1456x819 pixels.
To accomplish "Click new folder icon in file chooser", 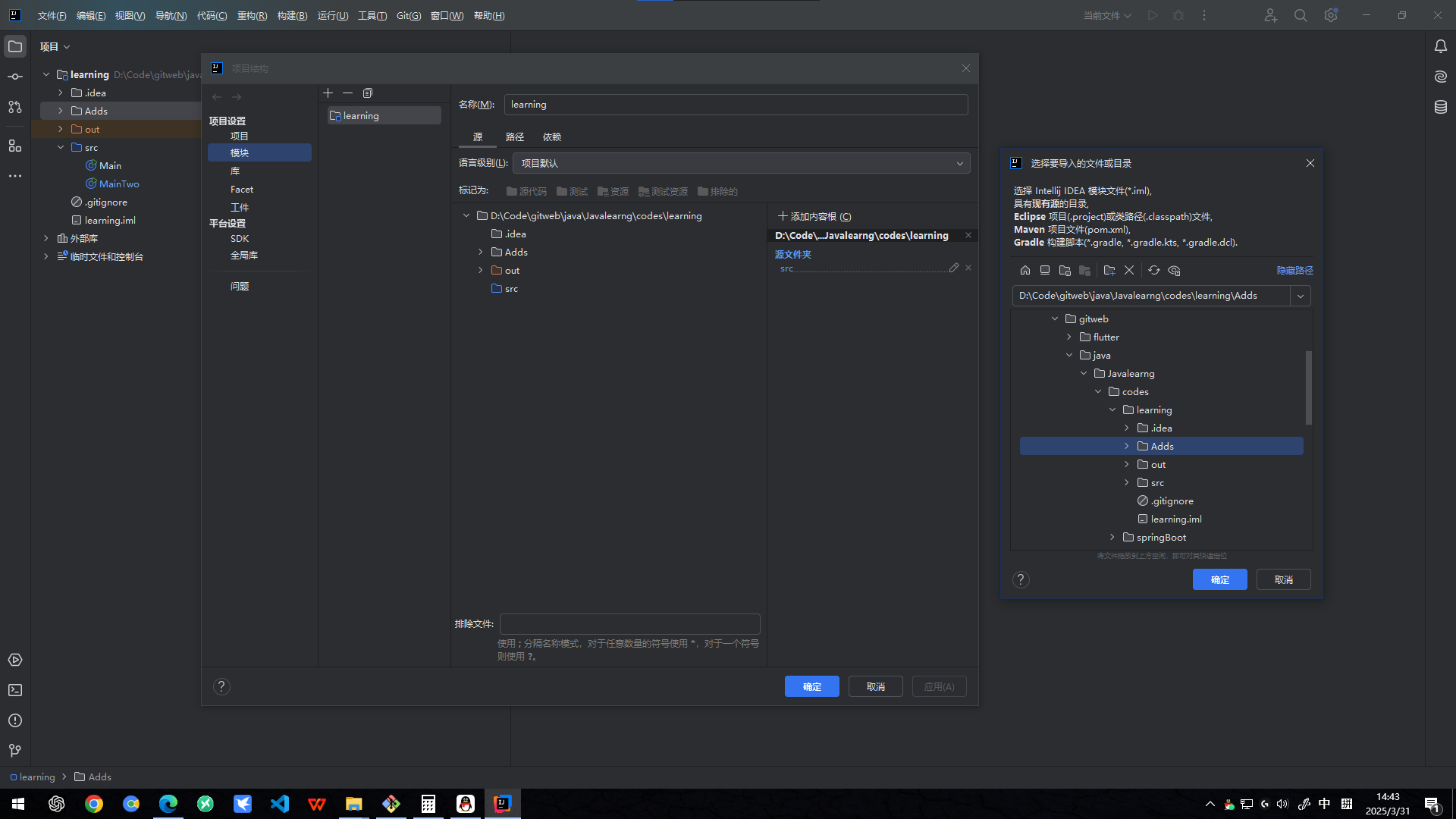I will click(x=1109, y=271).
